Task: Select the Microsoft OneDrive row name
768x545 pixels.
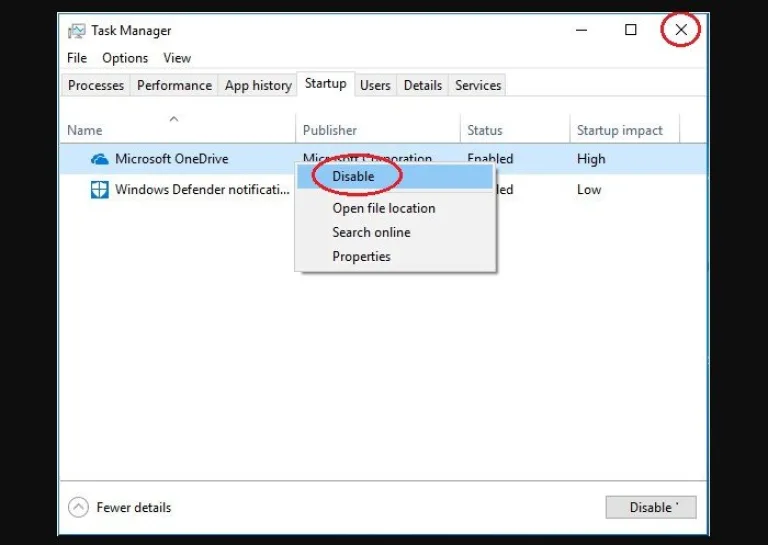Action: [x=172, y=159]
